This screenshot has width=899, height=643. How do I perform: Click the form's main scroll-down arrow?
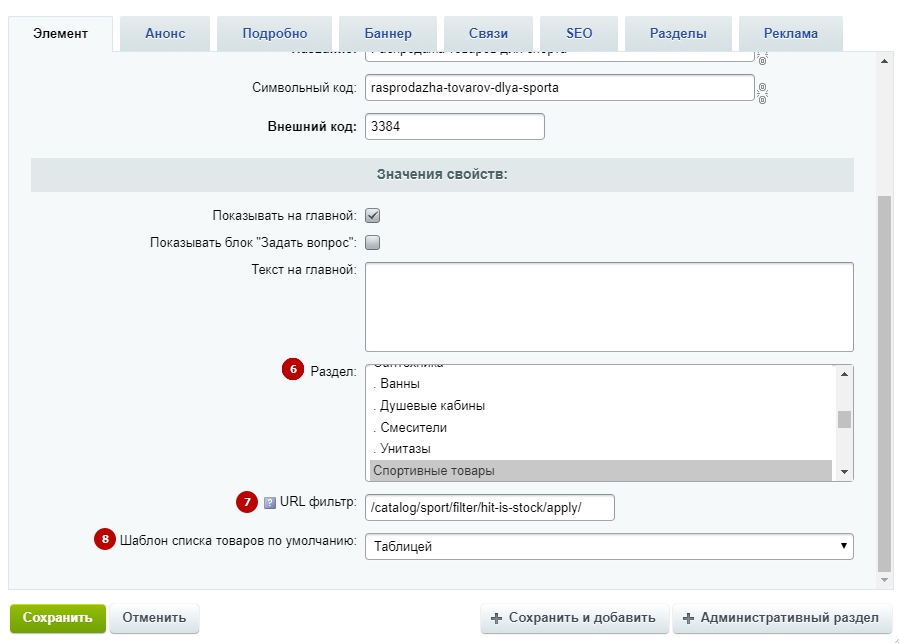[884, 580]
